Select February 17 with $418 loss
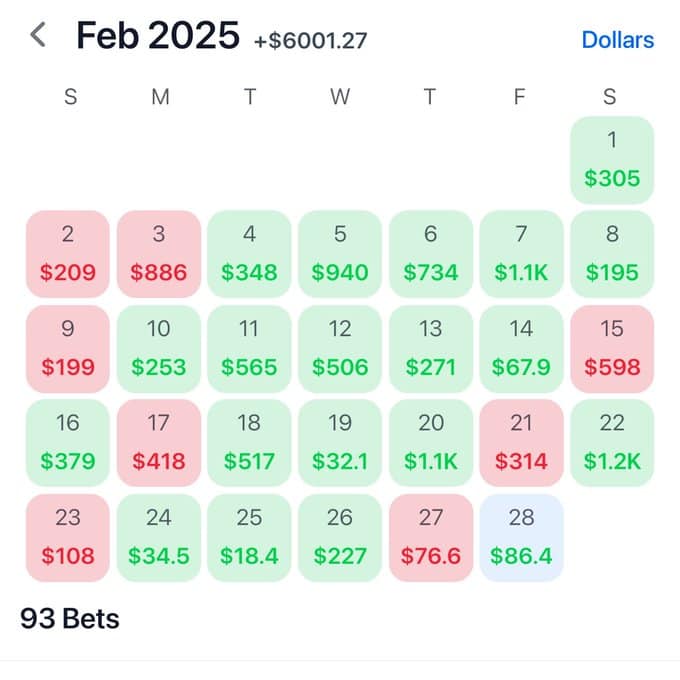 point(159,443)
